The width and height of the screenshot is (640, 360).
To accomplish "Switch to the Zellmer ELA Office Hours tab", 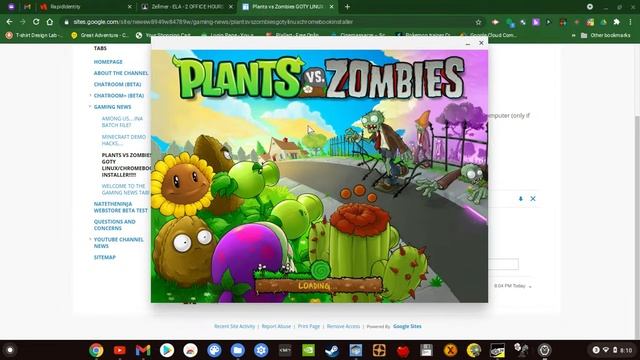I will click(x=186, y=7).
